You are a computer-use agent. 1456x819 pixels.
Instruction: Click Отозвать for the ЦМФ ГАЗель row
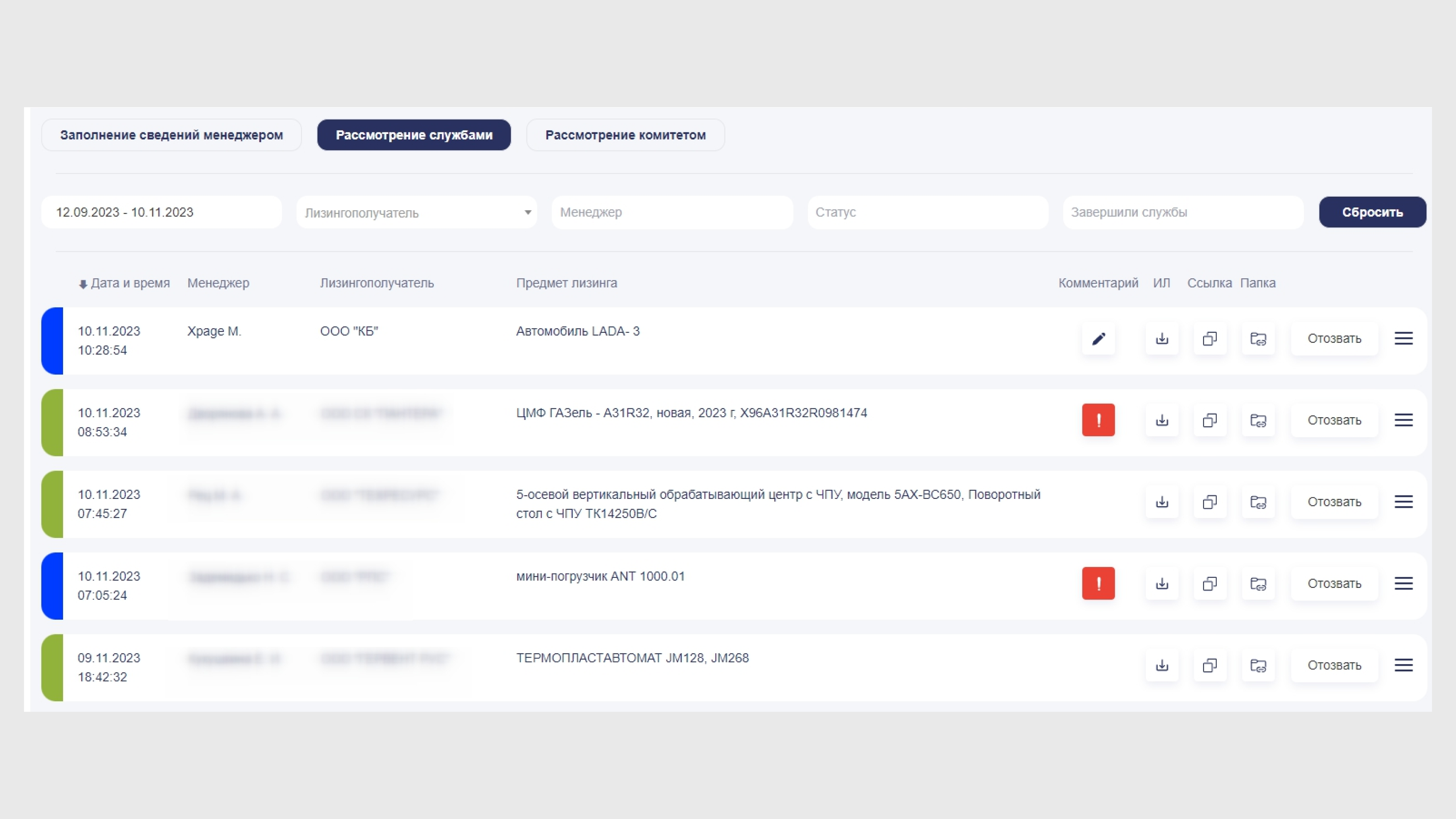pyautogui.click(x=1334, y=420)
